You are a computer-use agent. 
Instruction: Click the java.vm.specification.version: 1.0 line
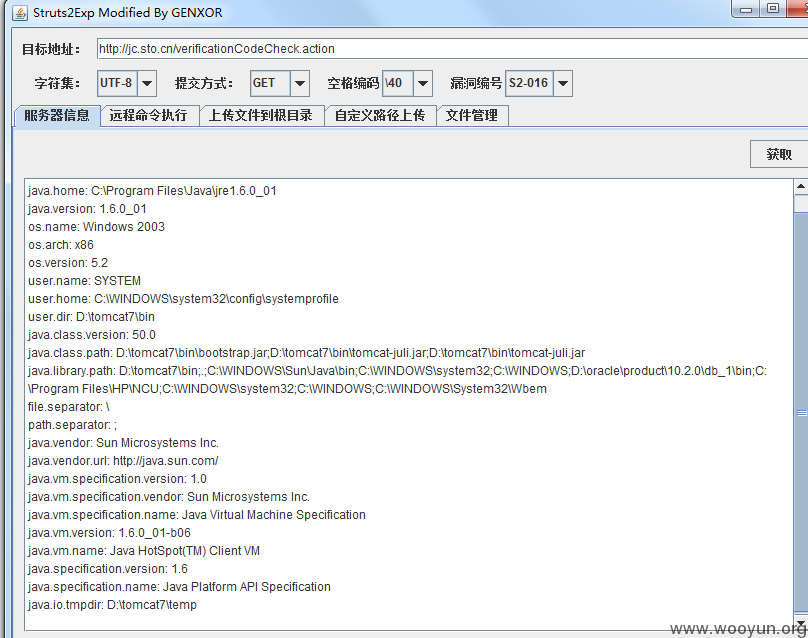click(x=117, y=479)
